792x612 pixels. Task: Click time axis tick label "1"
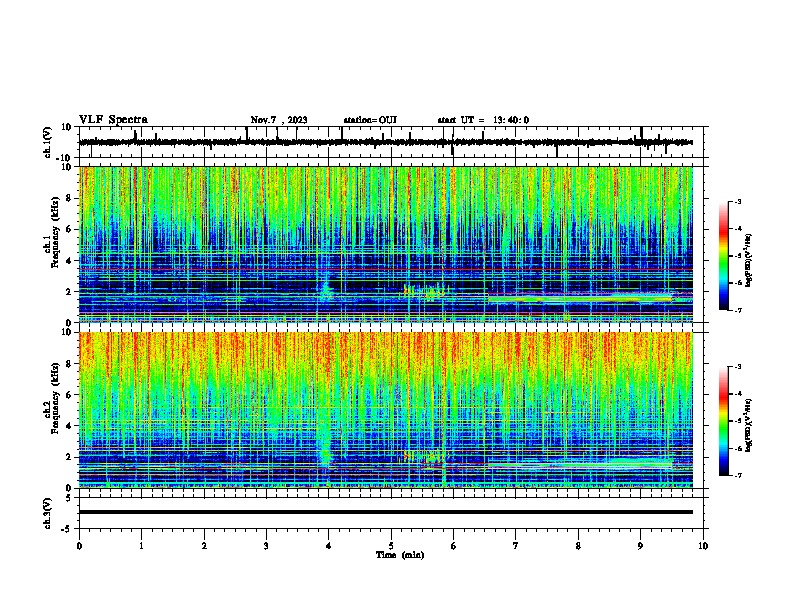pos(141,546)
